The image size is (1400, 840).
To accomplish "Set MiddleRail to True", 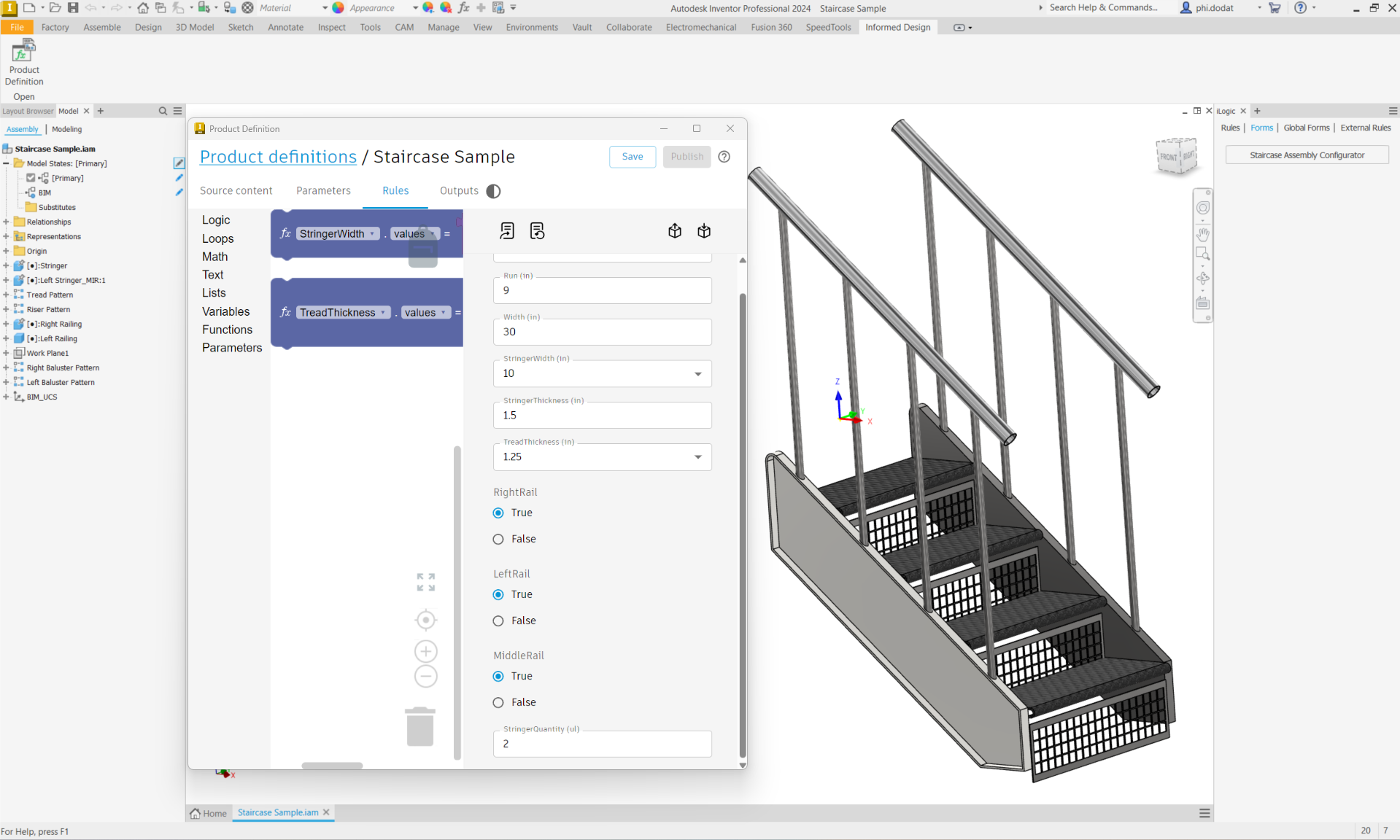I will point(498,676).
